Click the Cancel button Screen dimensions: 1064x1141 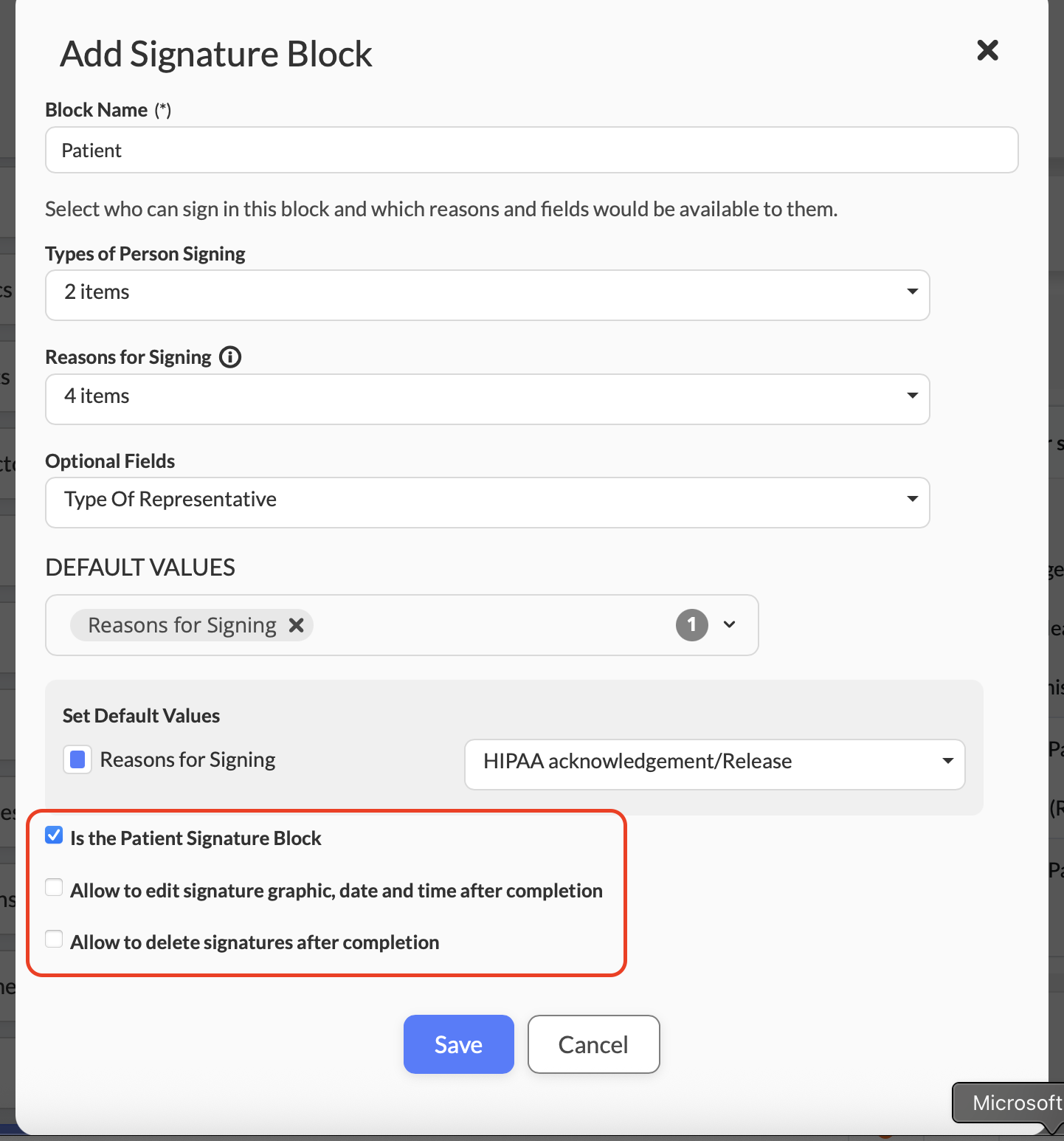(x=593, y=1044)
